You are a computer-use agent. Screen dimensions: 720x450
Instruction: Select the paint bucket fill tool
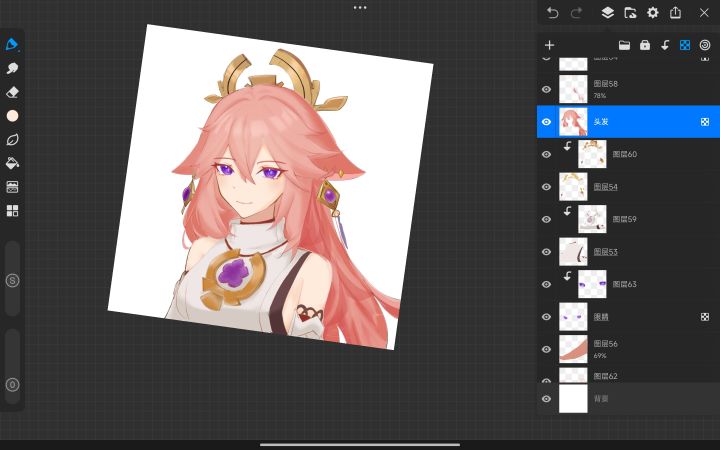(x=12, y=163)
